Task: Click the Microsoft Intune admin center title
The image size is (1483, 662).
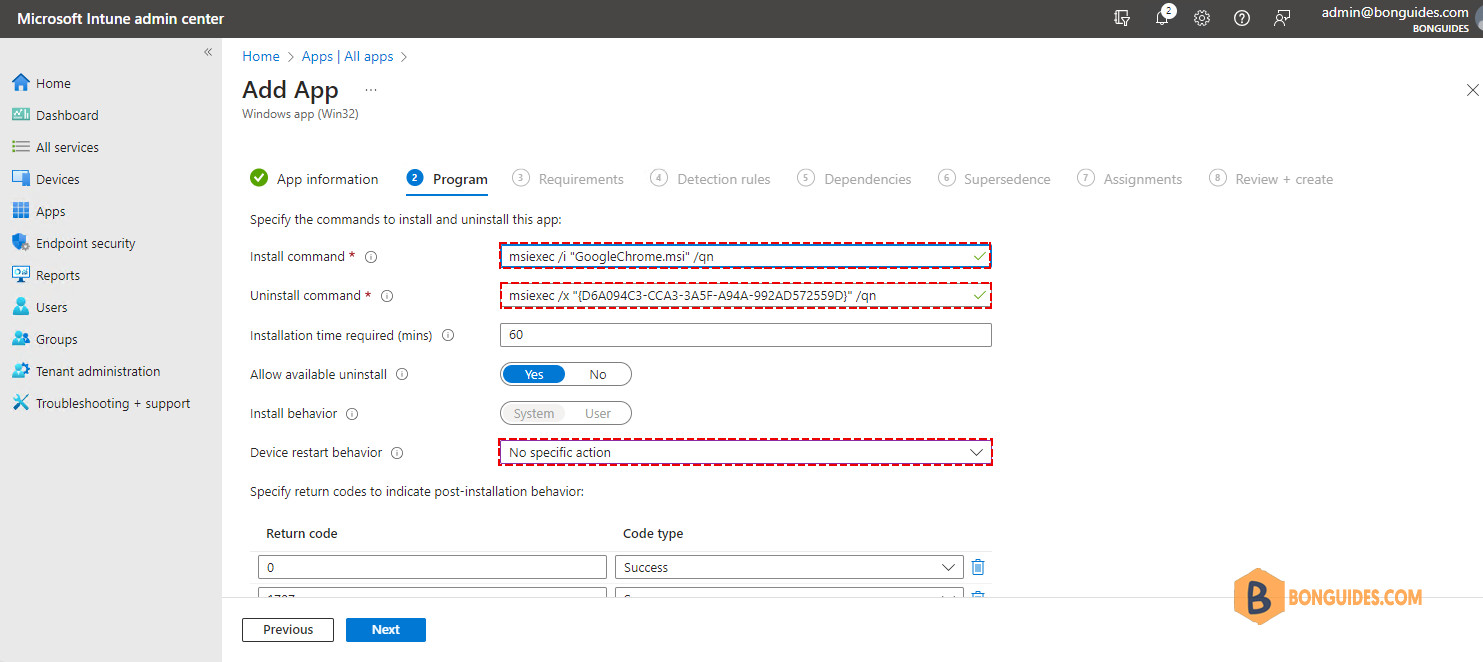Action: pos(120,19)
